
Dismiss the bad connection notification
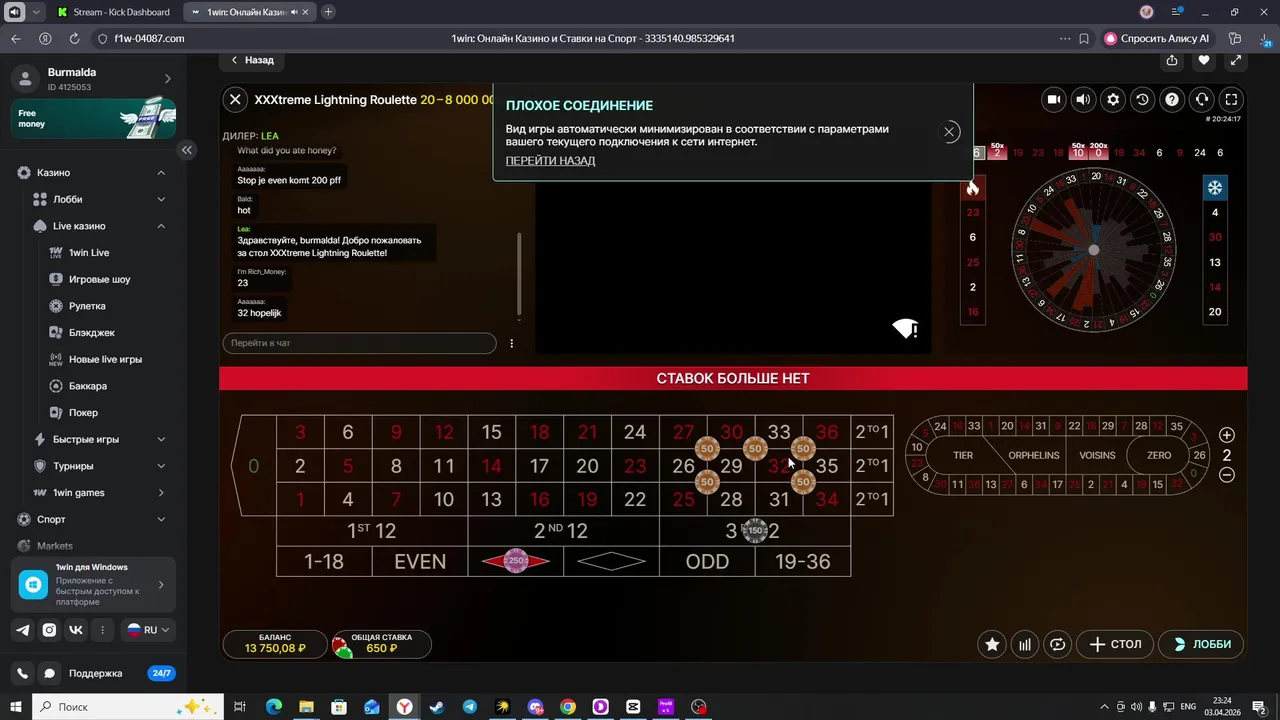(950, 132)
